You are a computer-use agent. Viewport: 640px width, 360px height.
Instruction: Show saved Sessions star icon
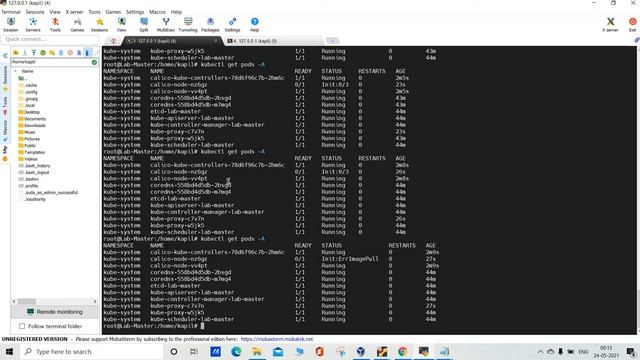[x=100, y=24]
